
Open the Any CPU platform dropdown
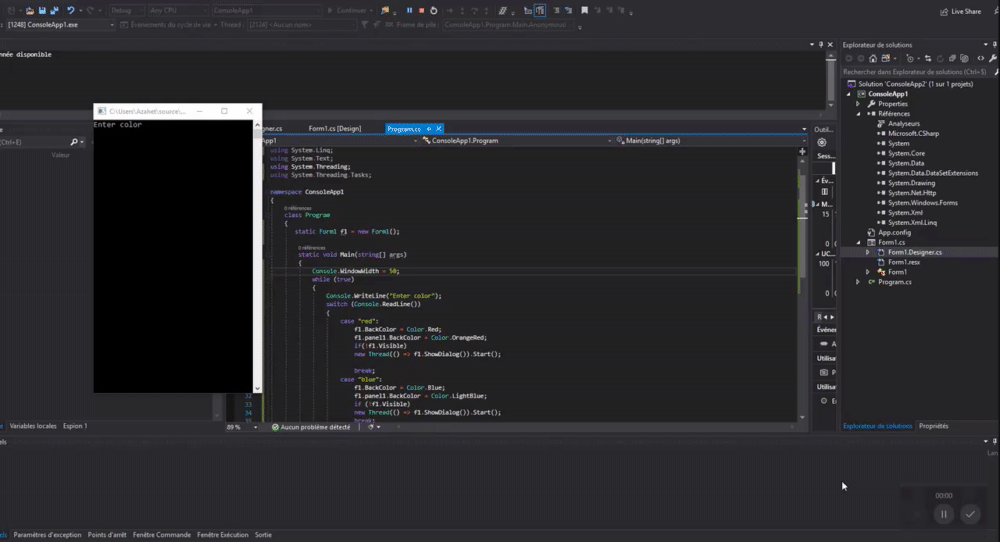point(177,10)
